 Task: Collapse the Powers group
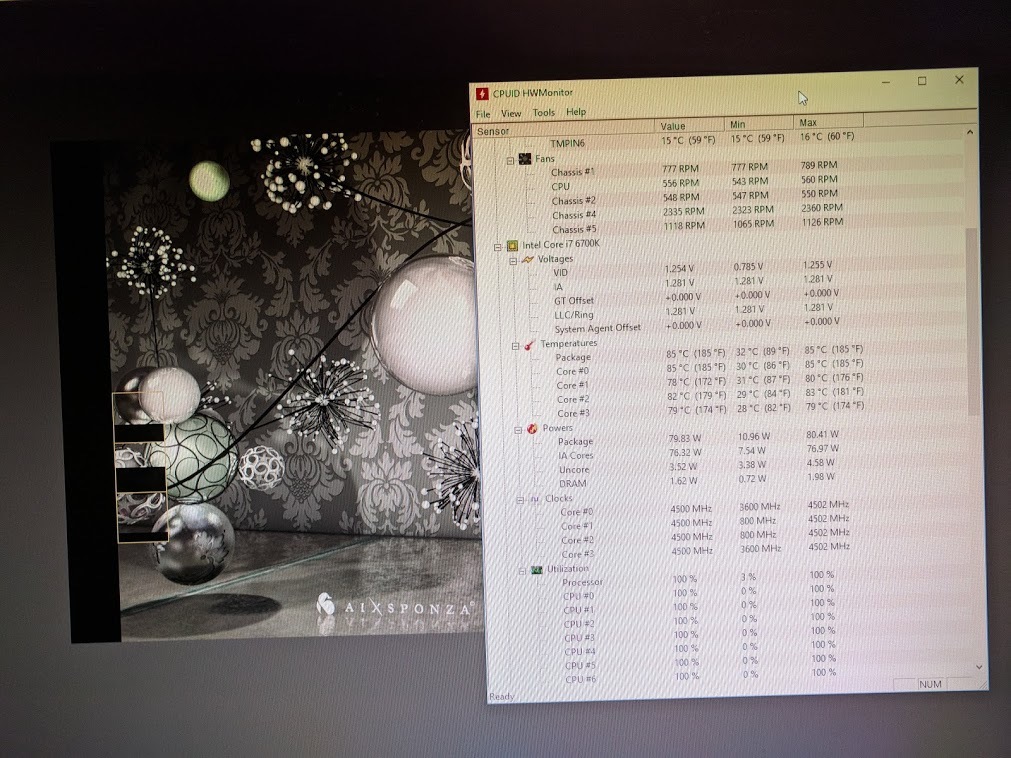518,430
